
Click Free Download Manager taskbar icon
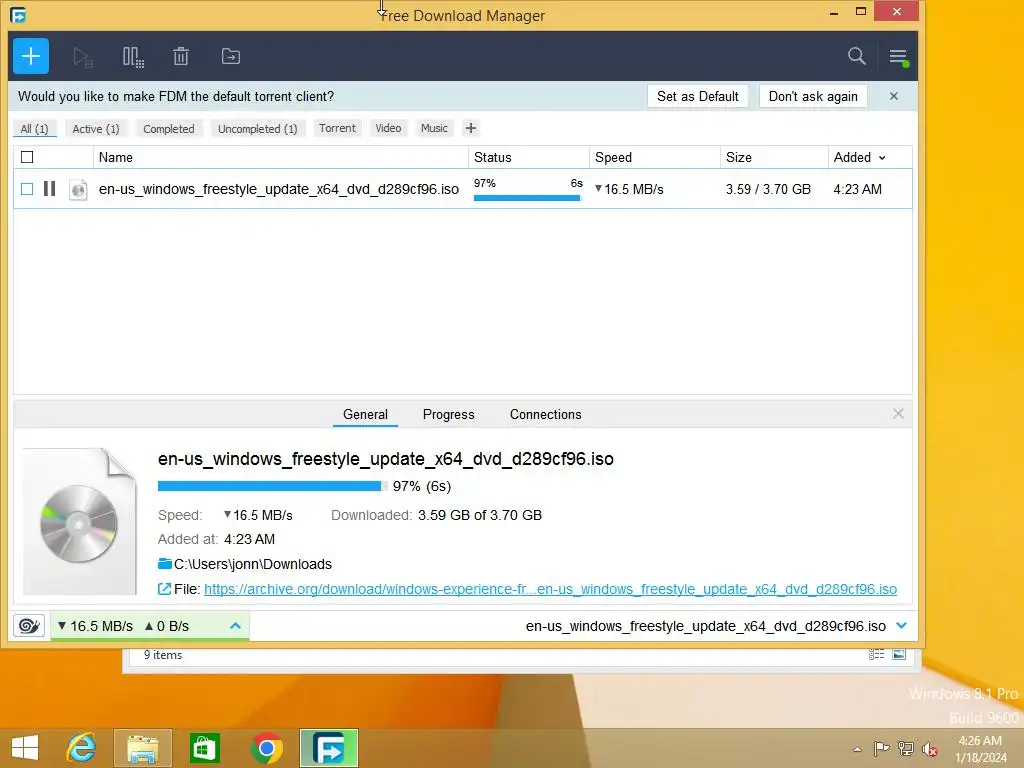[329, 748]
